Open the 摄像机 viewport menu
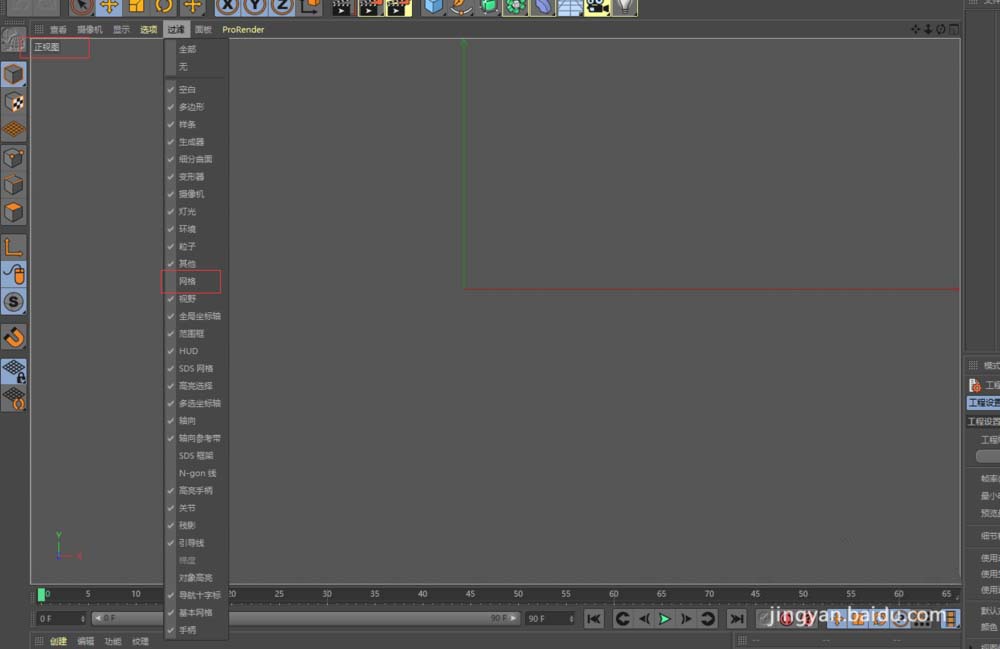1000x649 pixels. 90,30
